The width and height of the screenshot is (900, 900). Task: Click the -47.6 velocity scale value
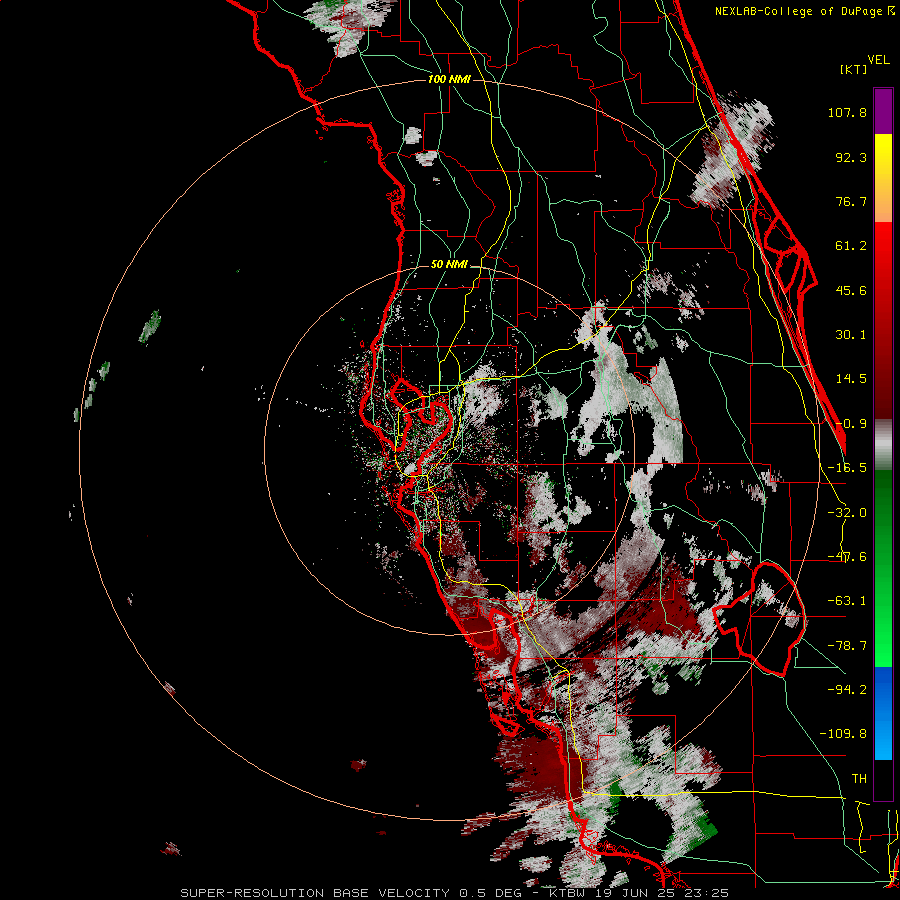click(x=847, y=557)
